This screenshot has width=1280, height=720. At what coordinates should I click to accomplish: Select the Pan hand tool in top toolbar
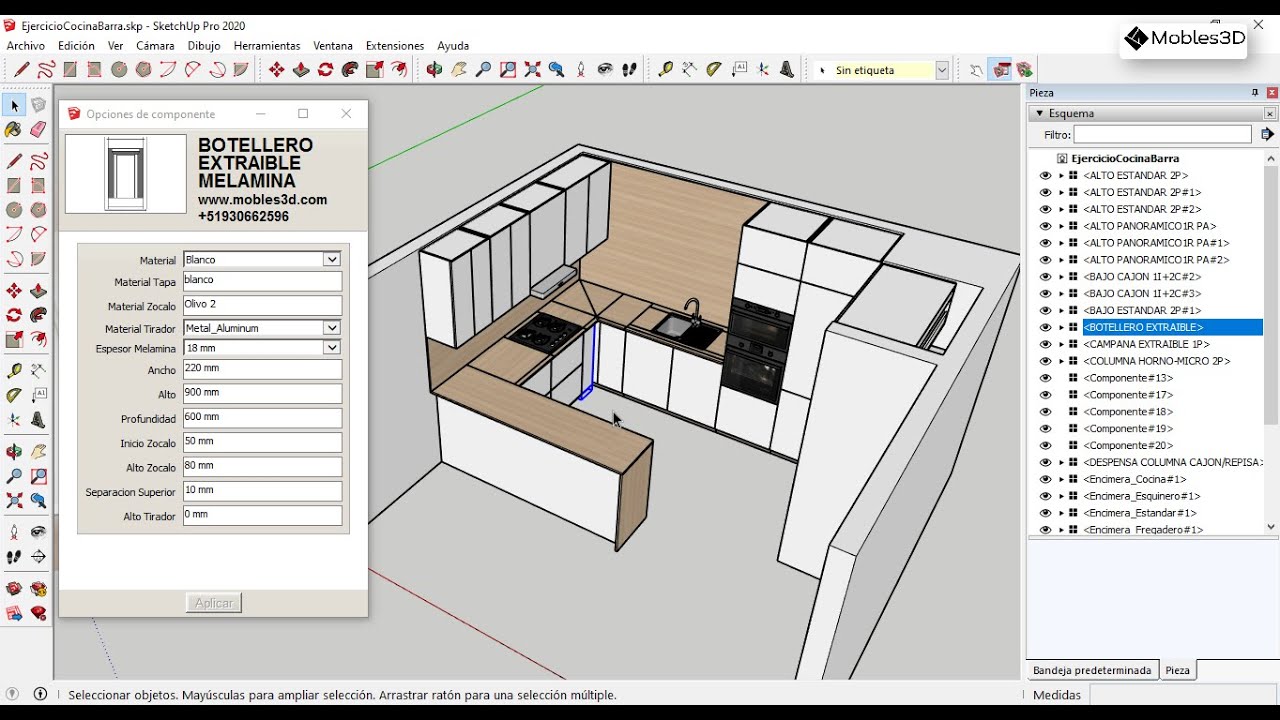[x=459, y=70]
